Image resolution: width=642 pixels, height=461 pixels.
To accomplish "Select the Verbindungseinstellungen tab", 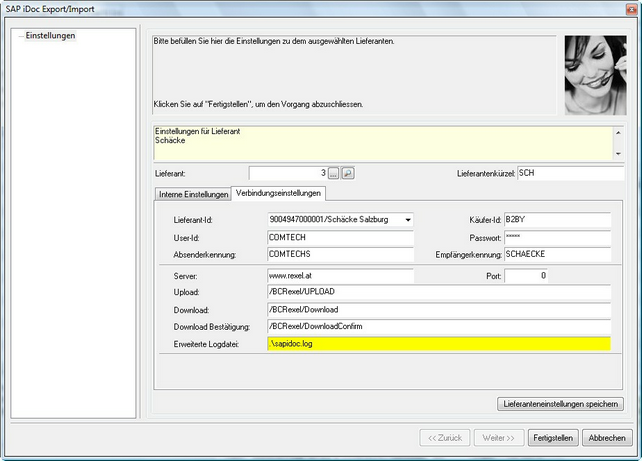I will [277, 193].
